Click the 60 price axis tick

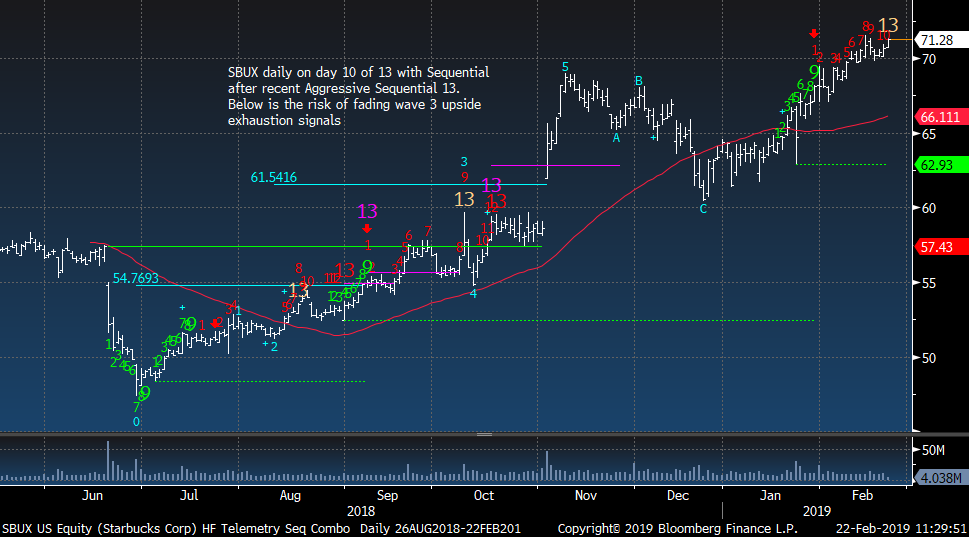928,208
